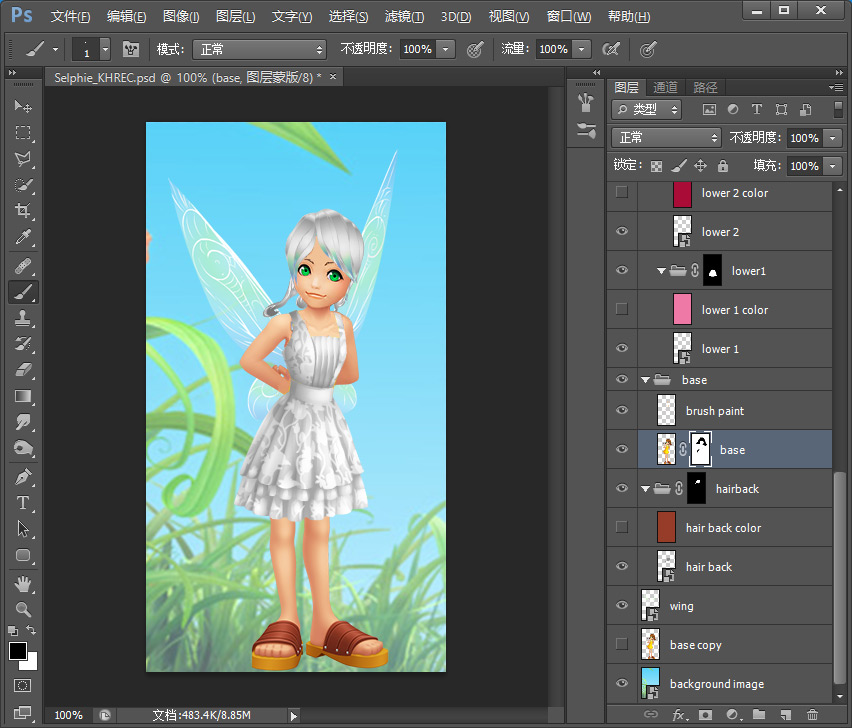Expand the opacity dropdown in the options bar
This screenshot has height=728, width=852.
pyautogui.click(x=443, y=48)
